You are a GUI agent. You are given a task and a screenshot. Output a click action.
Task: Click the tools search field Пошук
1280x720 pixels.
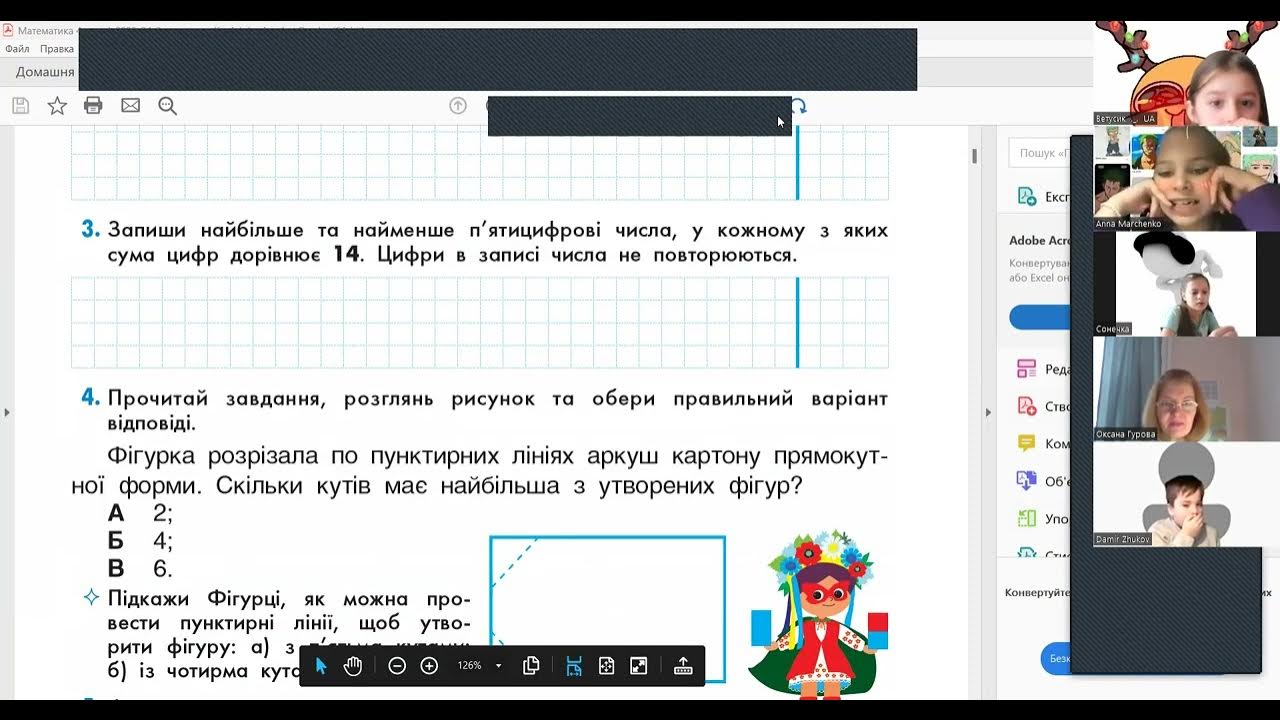[1039, 153]
